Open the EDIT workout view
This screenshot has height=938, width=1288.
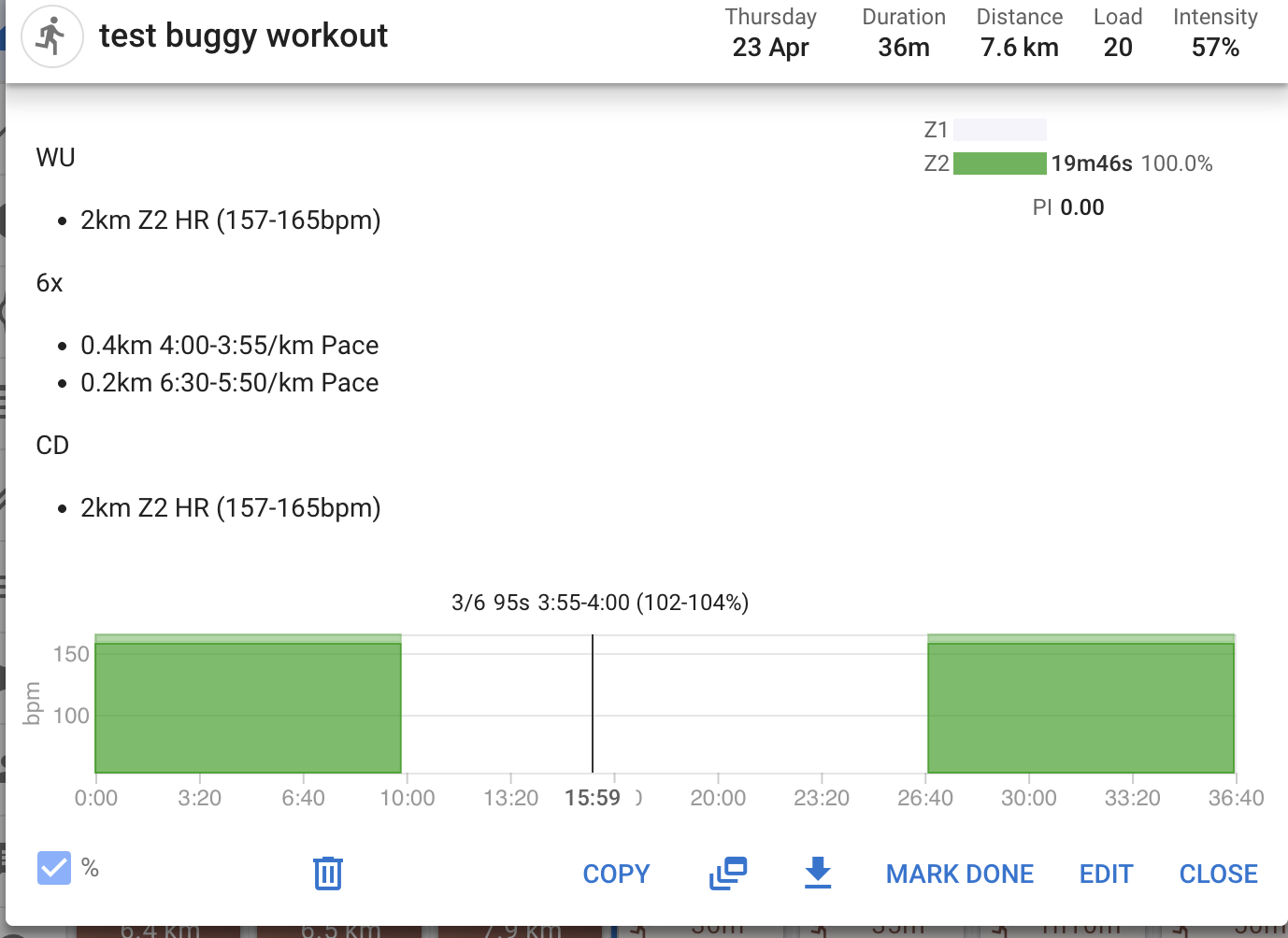tap(1106, 874)
